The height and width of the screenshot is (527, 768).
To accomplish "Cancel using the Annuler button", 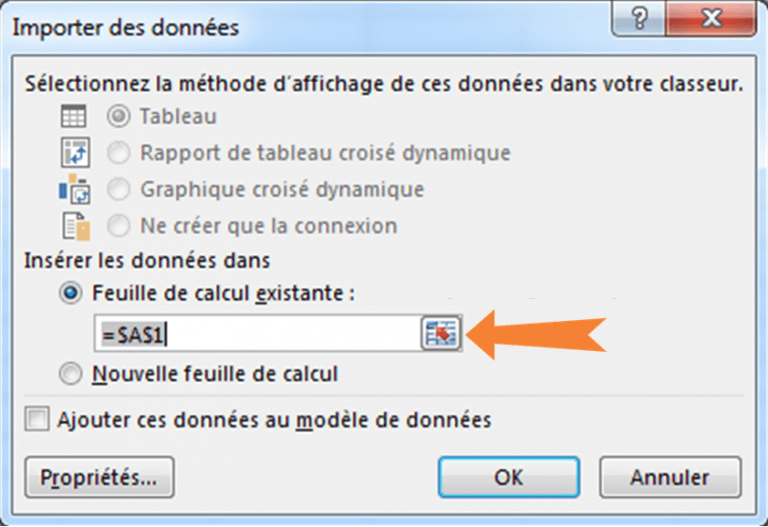I will 670,477.
